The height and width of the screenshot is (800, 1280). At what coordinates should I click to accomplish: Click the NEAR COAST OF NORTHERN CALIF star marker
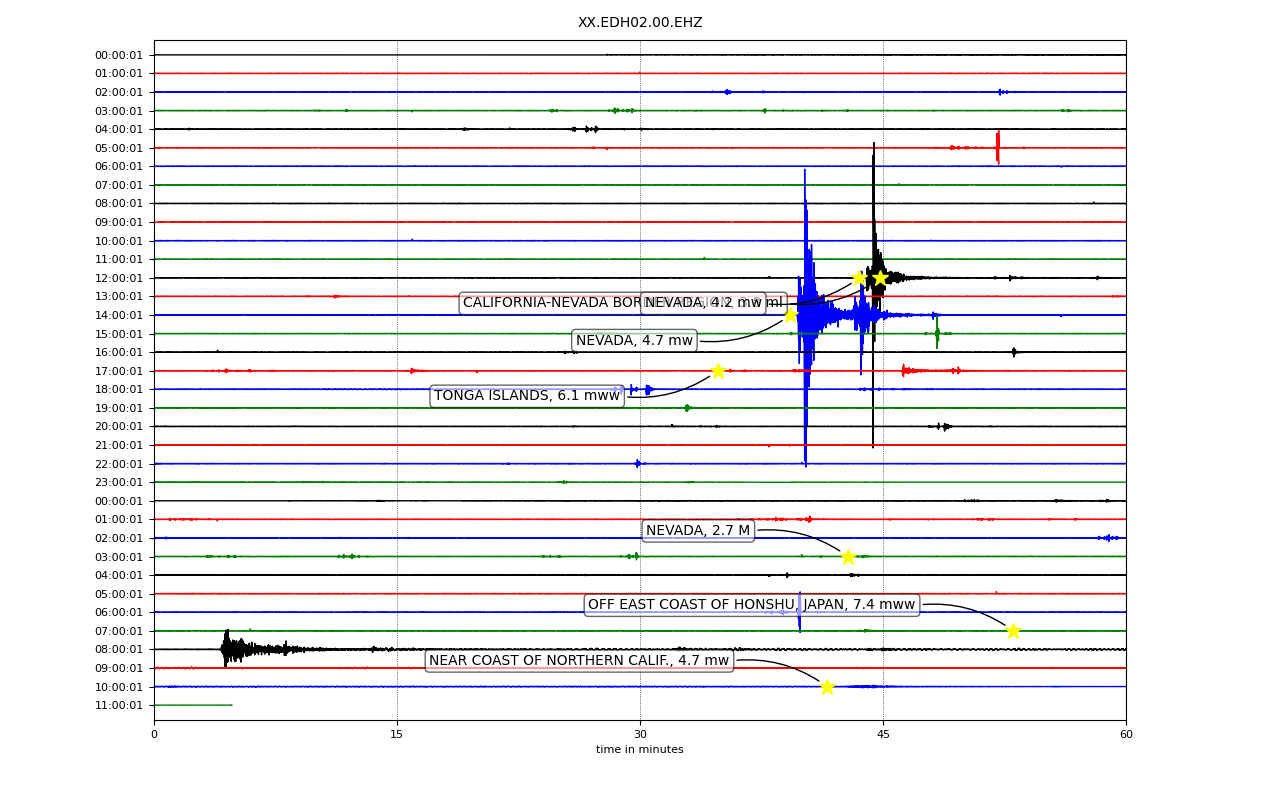826,686
